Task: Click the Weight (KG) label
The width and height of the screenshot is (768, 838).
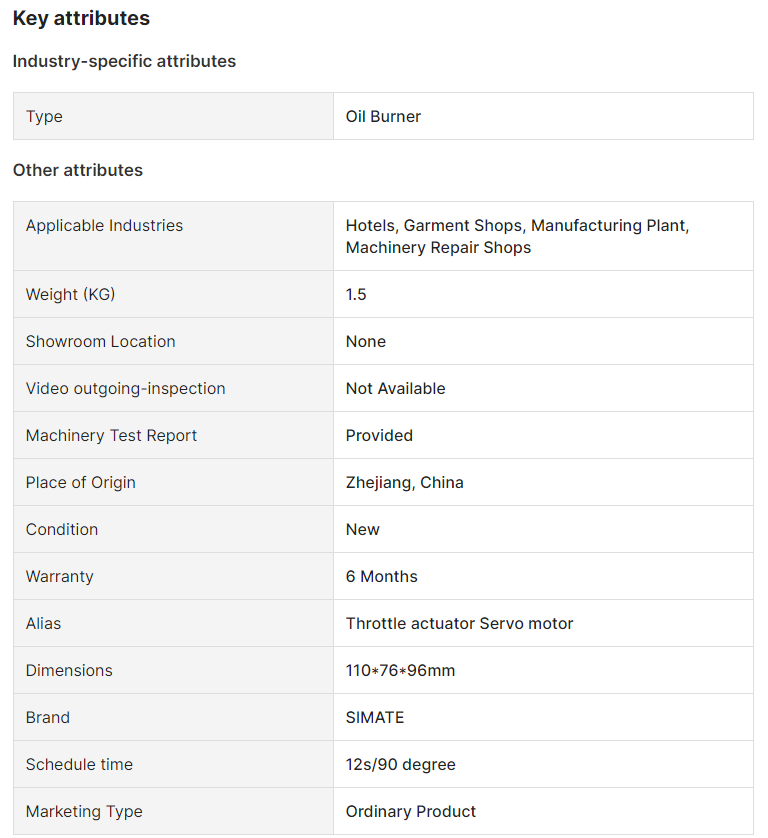Action: pyautogui.click(x=71, y=294)
